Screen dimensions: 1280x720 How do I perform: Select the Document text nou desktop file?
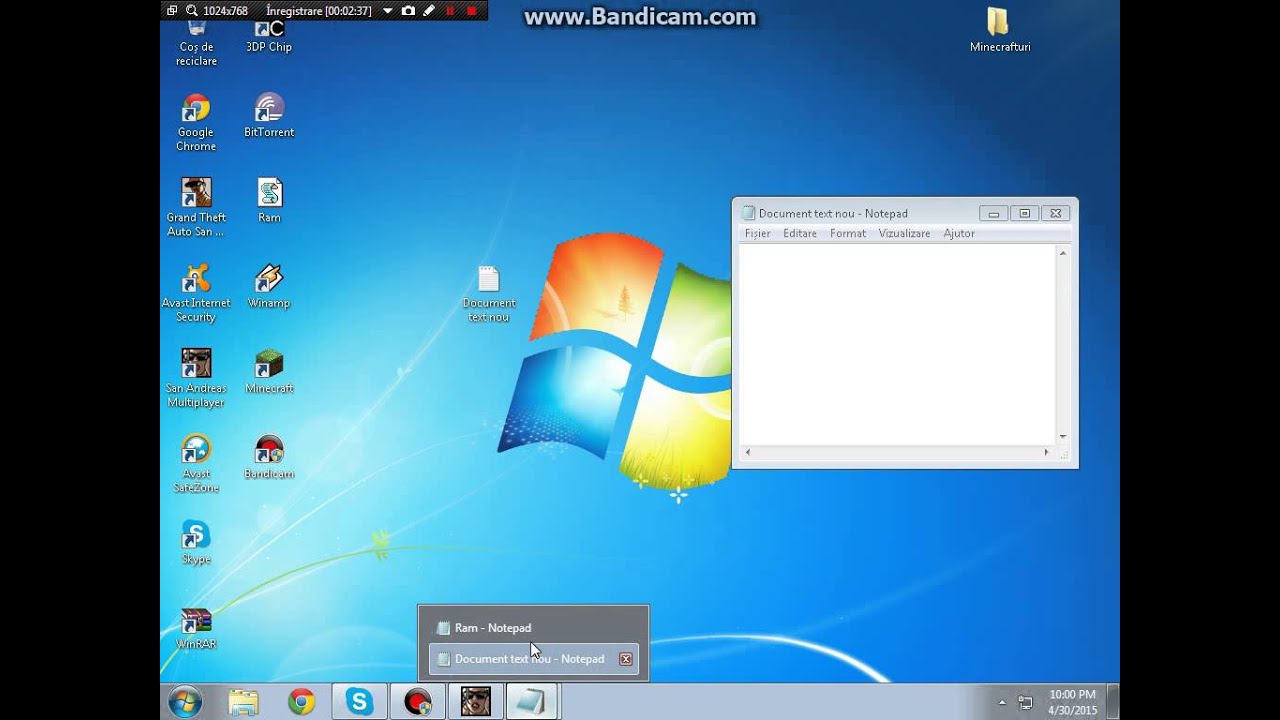[x=489, y=294]
